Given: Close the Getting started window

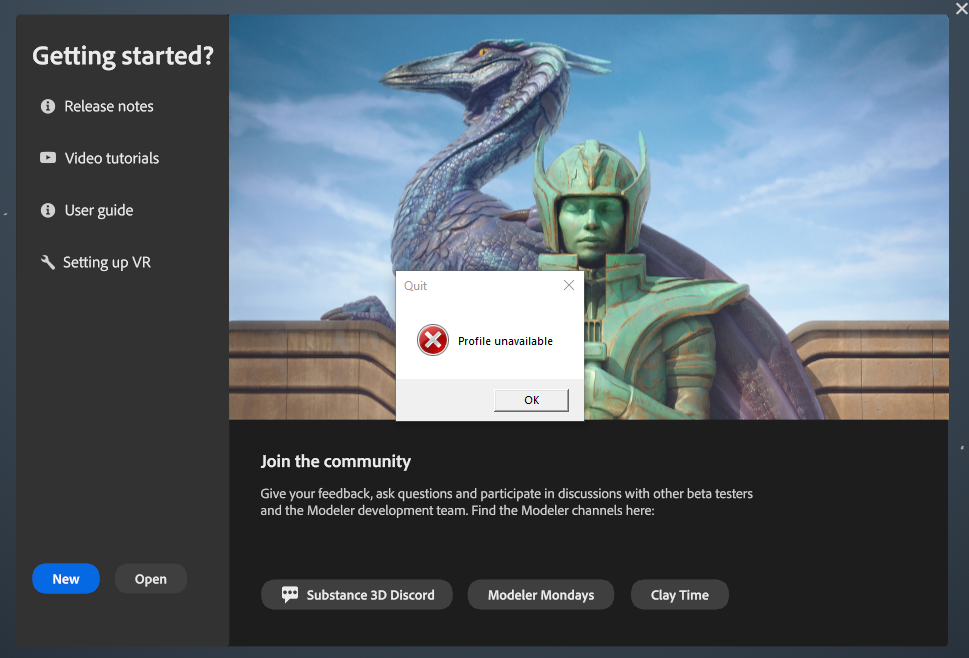Looking at the screenshot, I should click(x=961, y=9).
